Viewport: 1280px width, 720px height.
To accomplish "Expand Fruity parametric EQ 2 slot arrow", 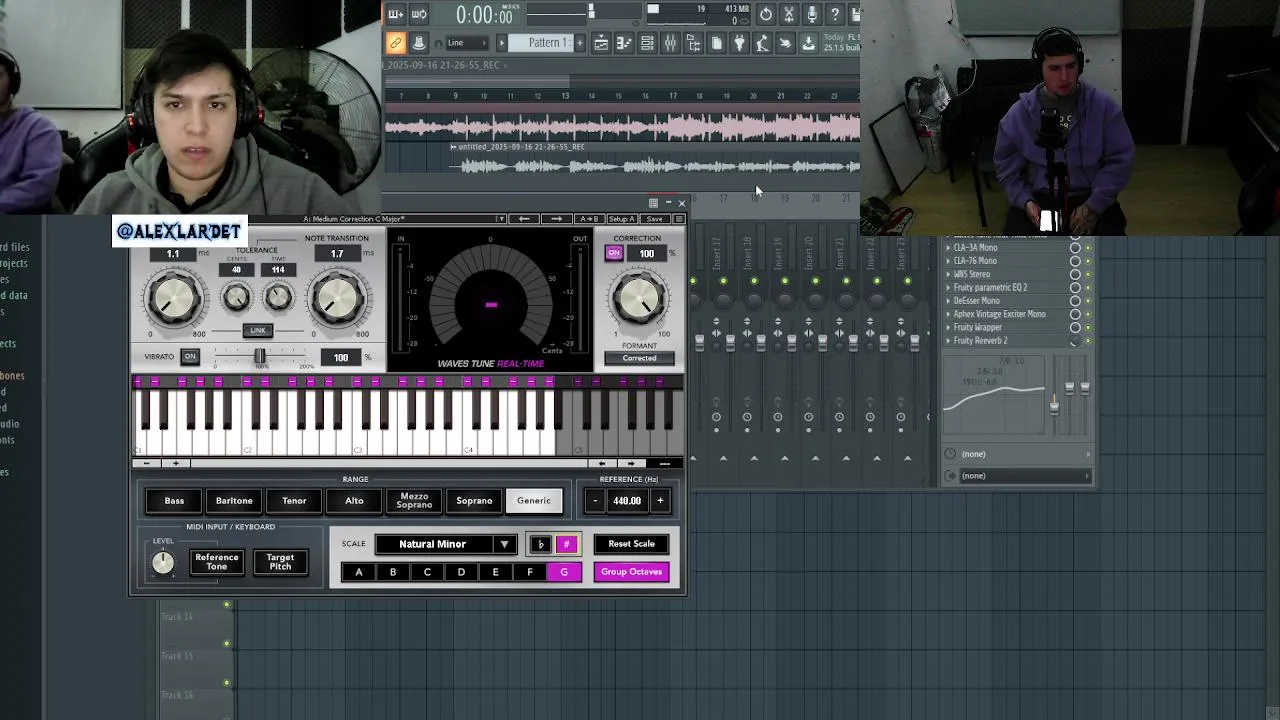I will [x=948, y=287].
